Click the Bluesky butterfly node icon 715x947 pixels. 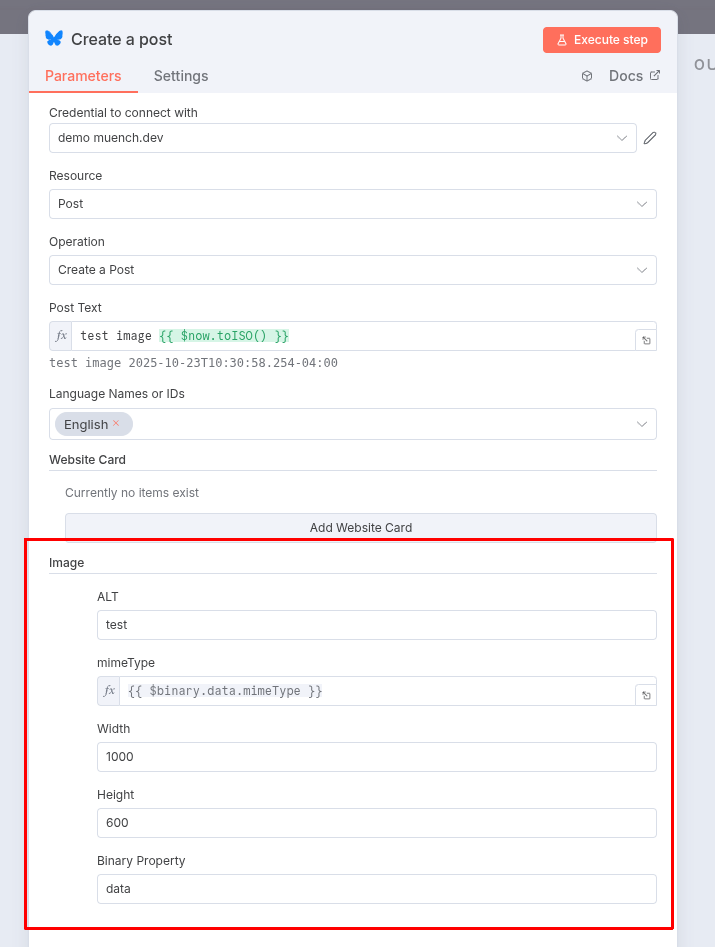coord(54,39)
